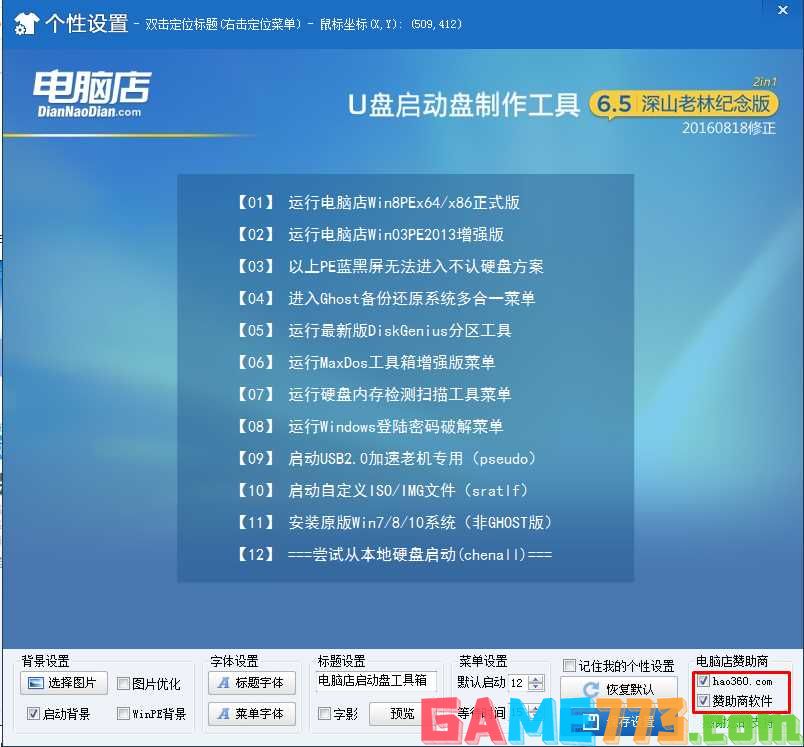The height and width of the screenshot is (747, 804).
Task: Decrease the 默认启动 value with down arrow
Action: [535, 687]
